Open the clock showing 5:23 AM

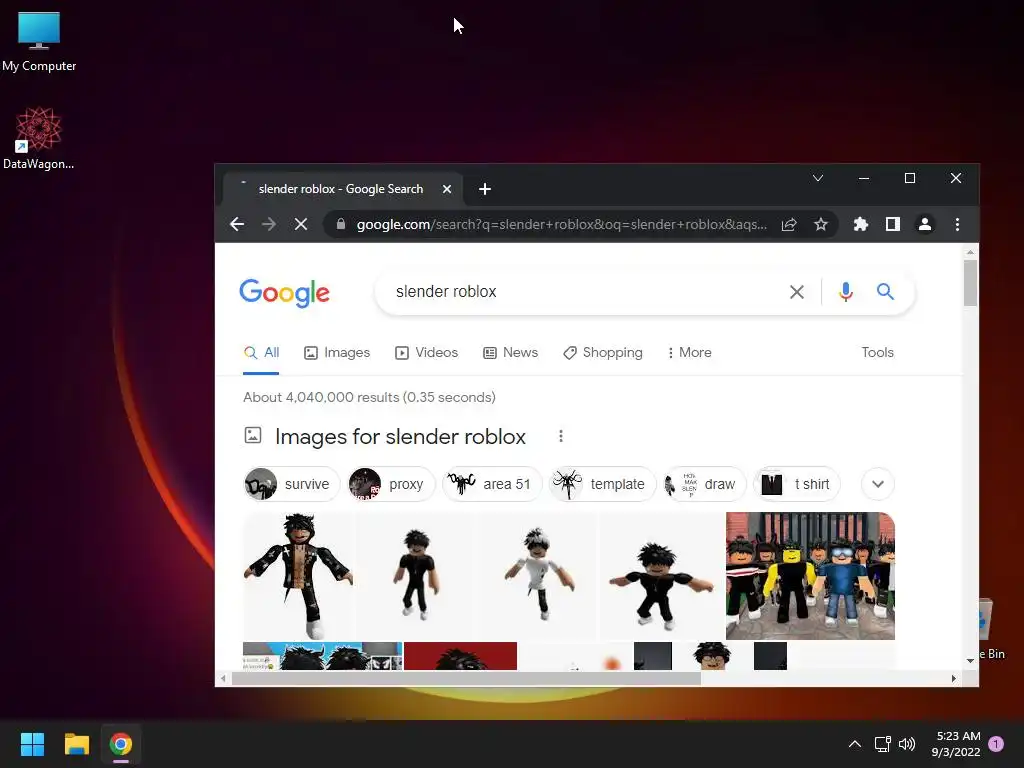coord(956,744)
